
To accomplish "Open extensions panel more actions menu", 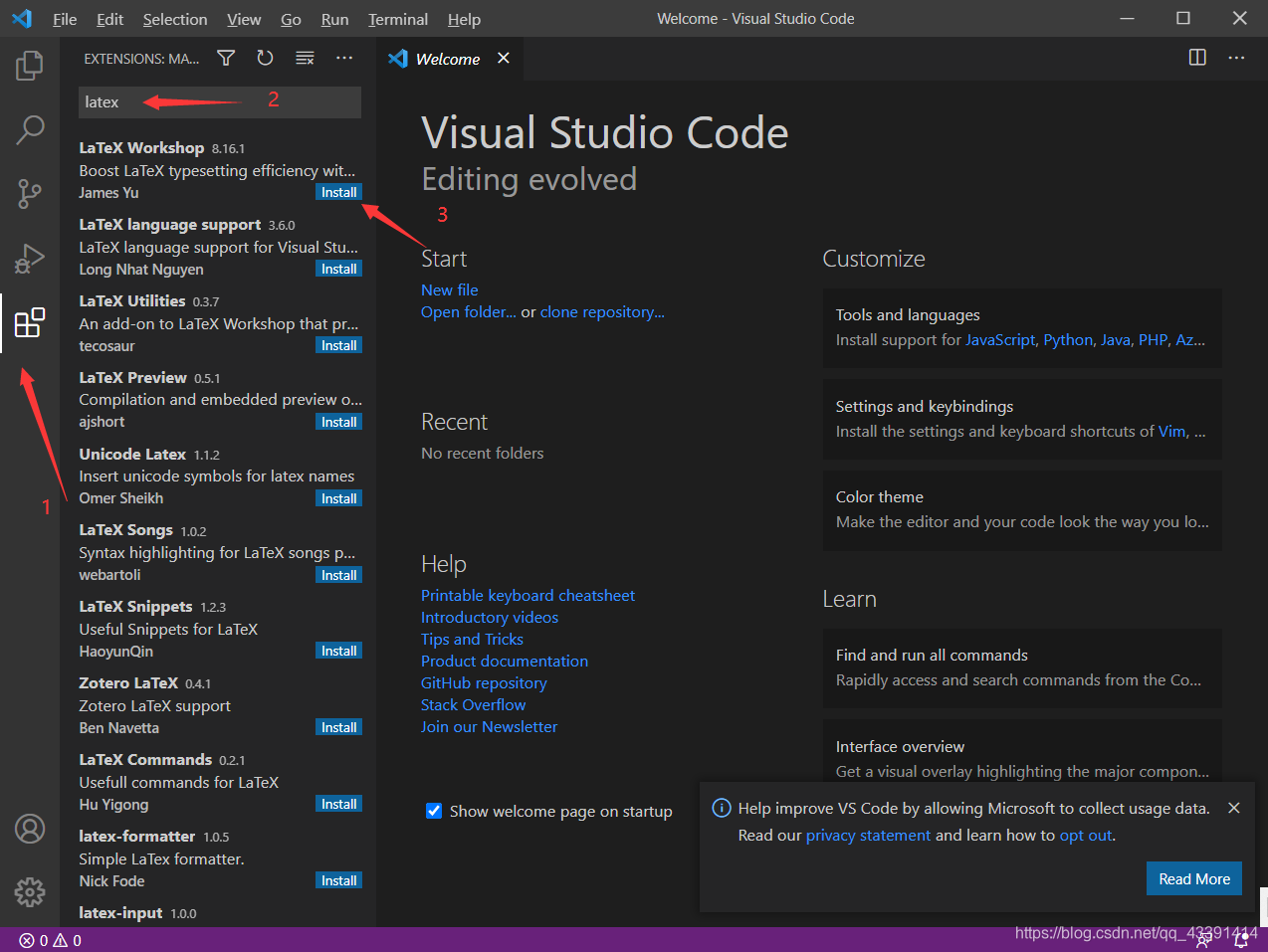I will point(344,58).
